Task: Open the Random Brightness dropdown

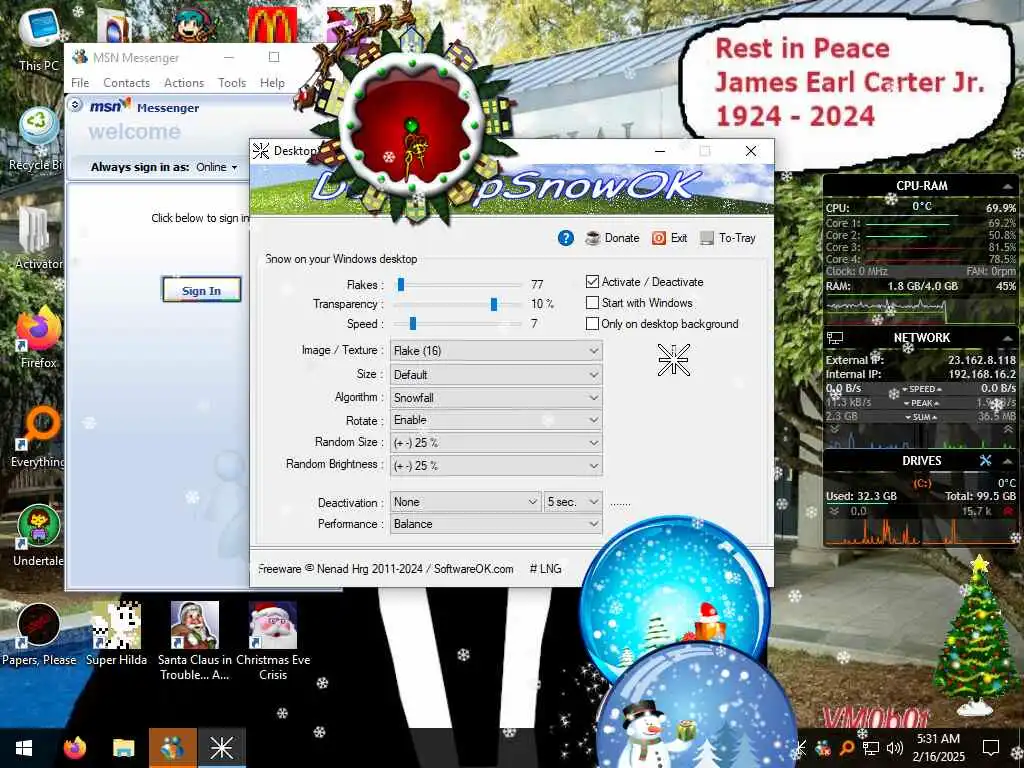Action: (x=496, y=465)
